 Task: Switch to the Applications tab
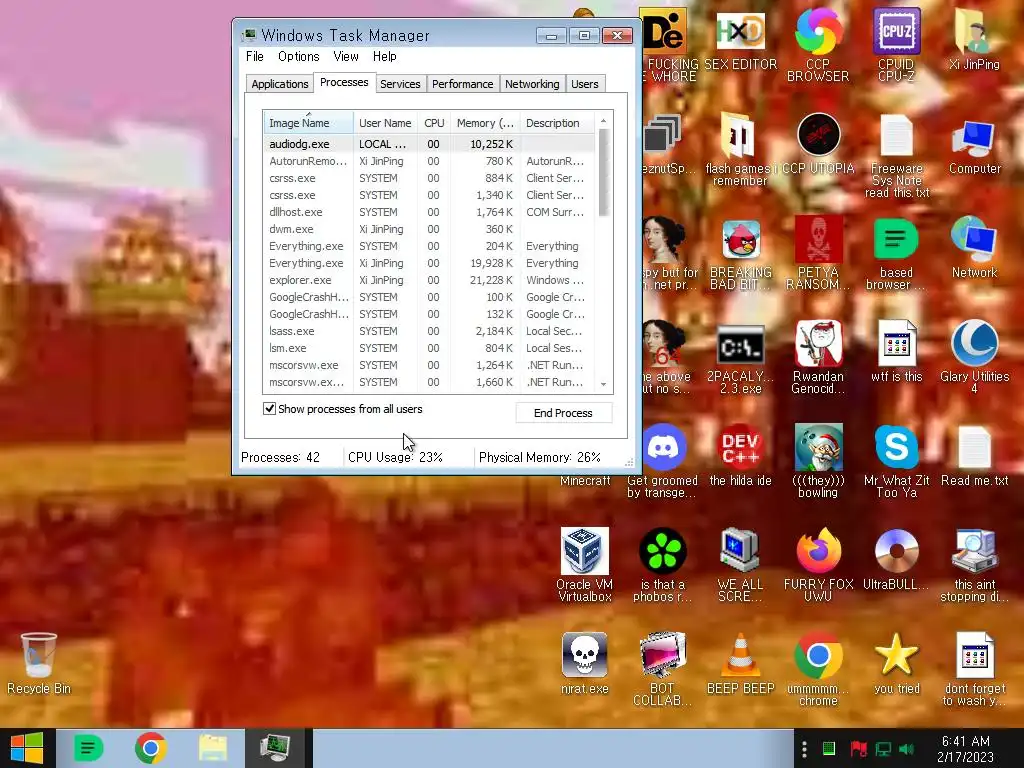click(x=280, y=84)
